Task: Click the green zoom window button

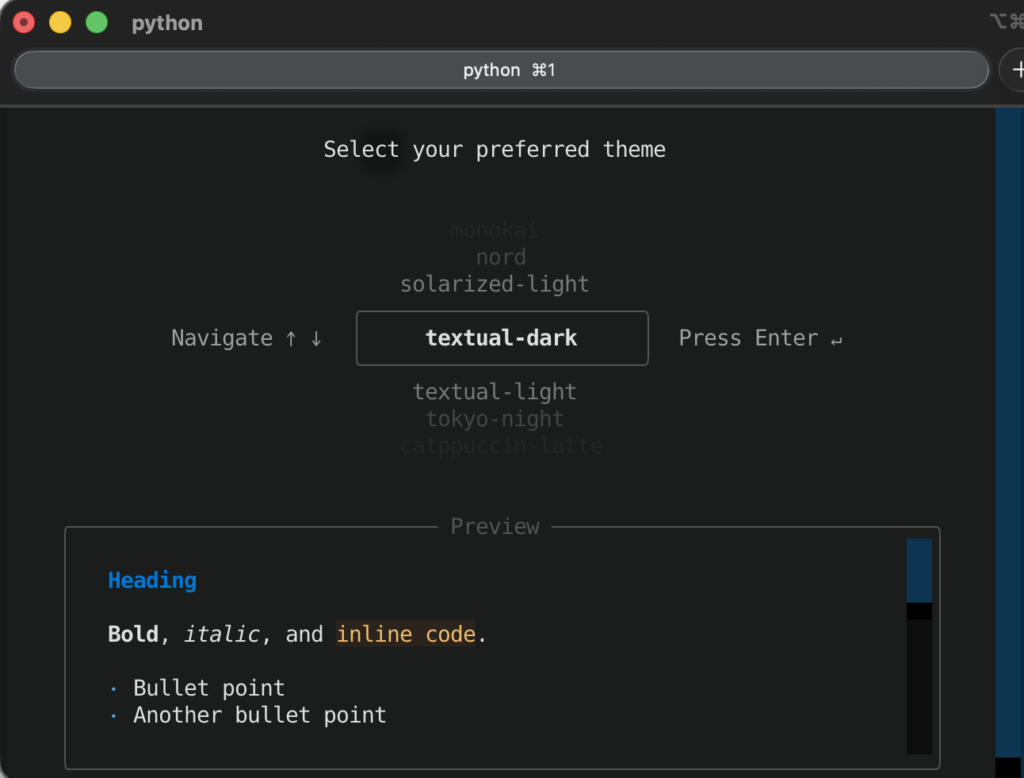Action: (x=96, y=22)
